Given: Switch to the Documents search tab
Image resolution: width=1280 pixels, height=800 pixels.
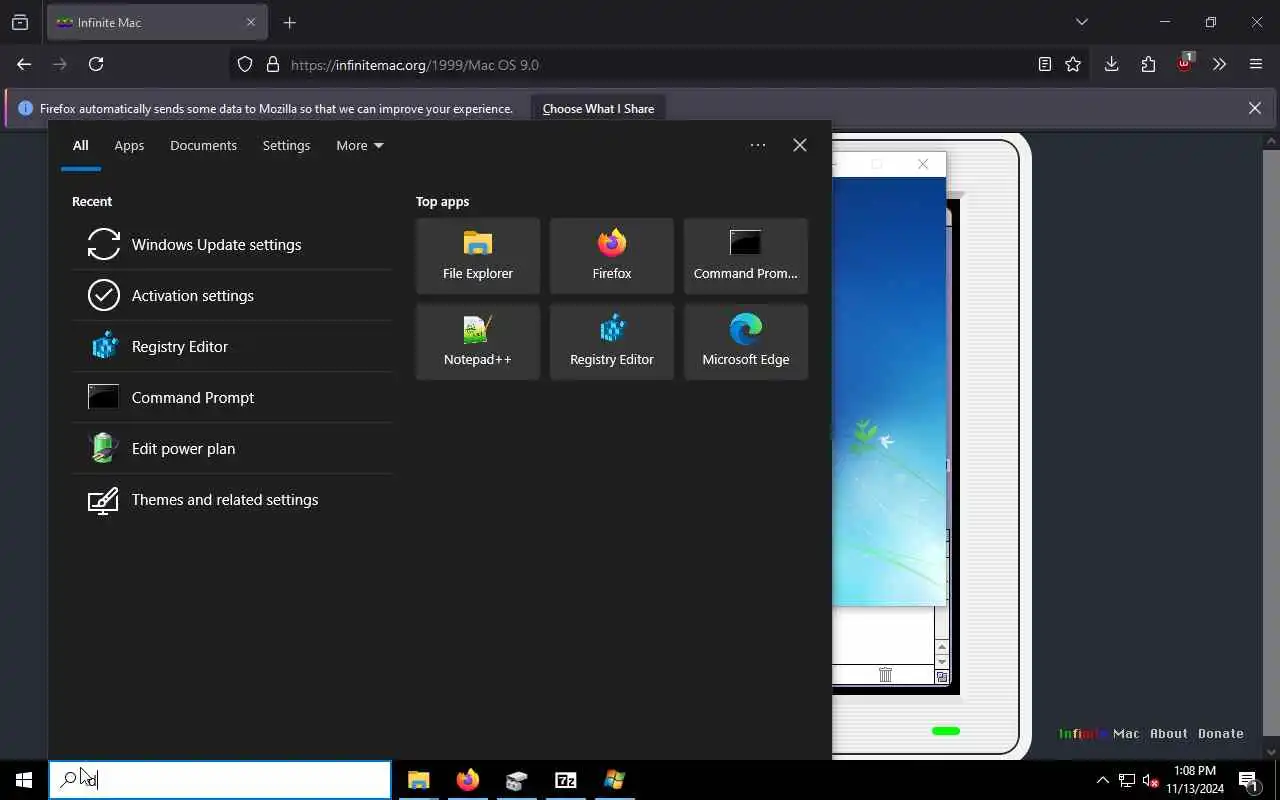Looking at the screenshot, I should [x=203, y=145].
